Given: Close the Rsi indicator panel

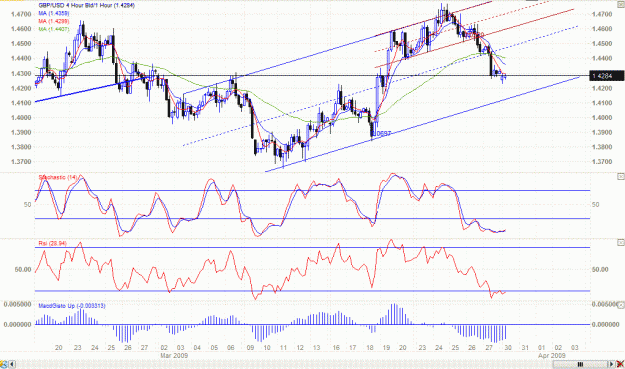Looking at the screenshot, I should tap(621, 242).
